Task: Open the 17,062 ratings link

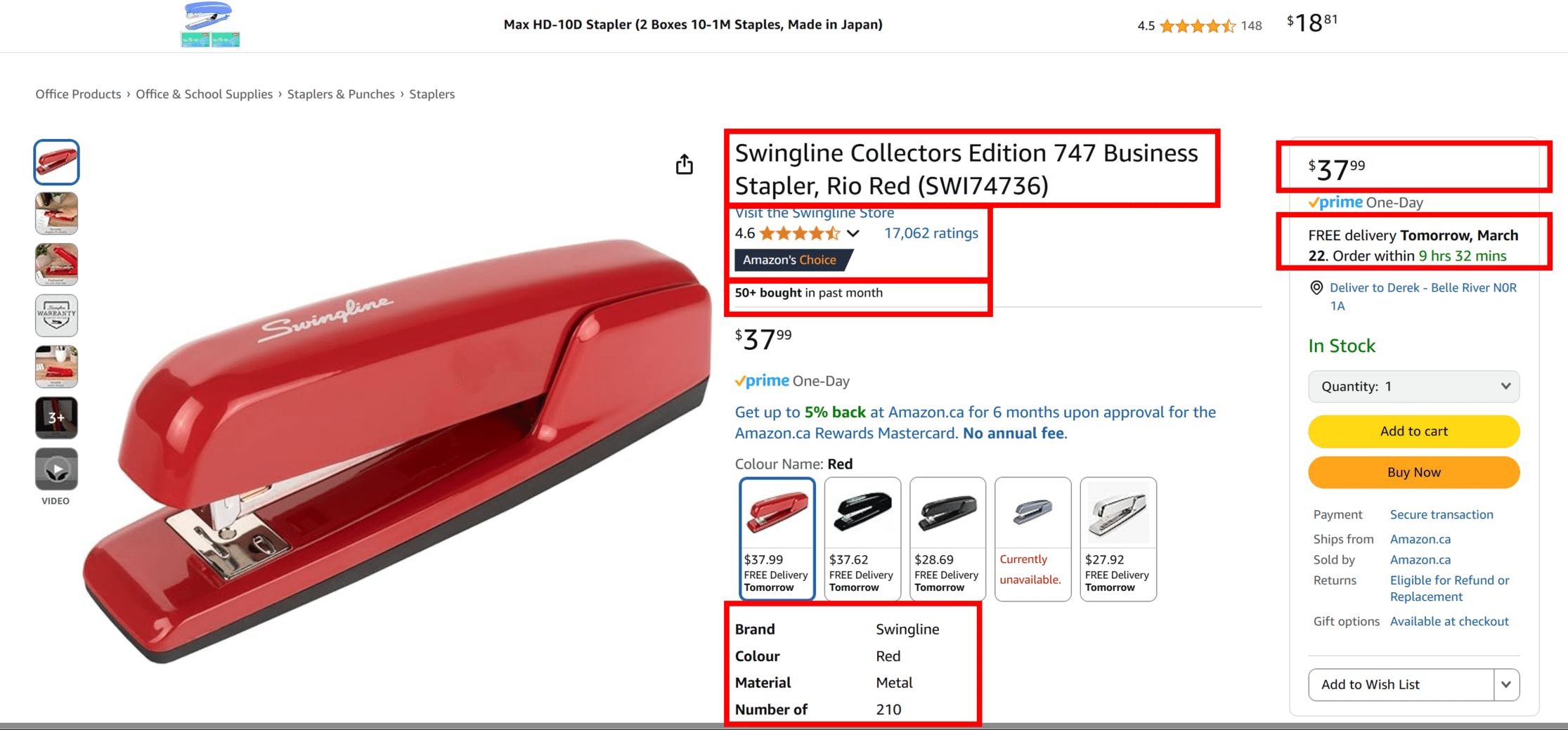Action: 931,233
